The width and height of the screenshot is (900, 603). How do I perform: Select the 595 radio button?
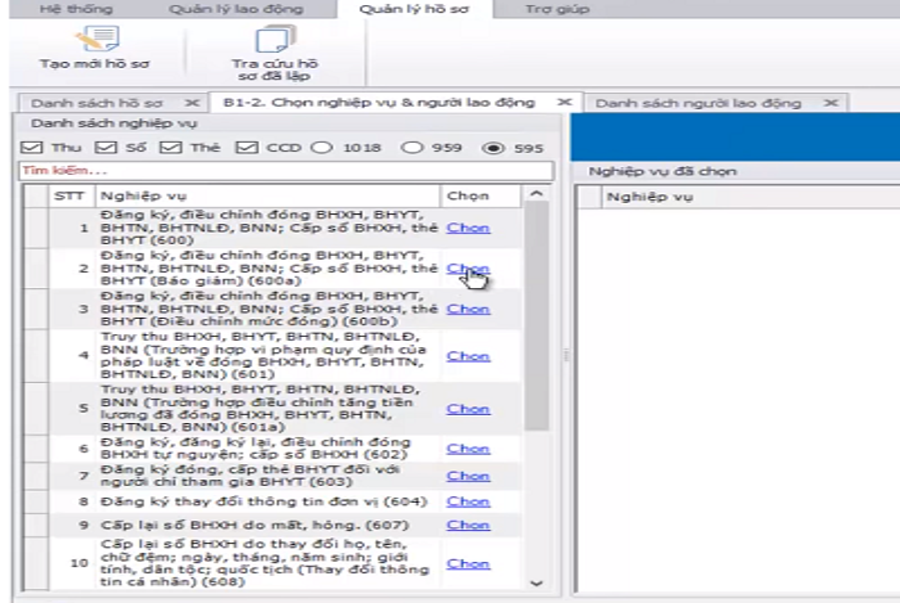coord(492,148)
